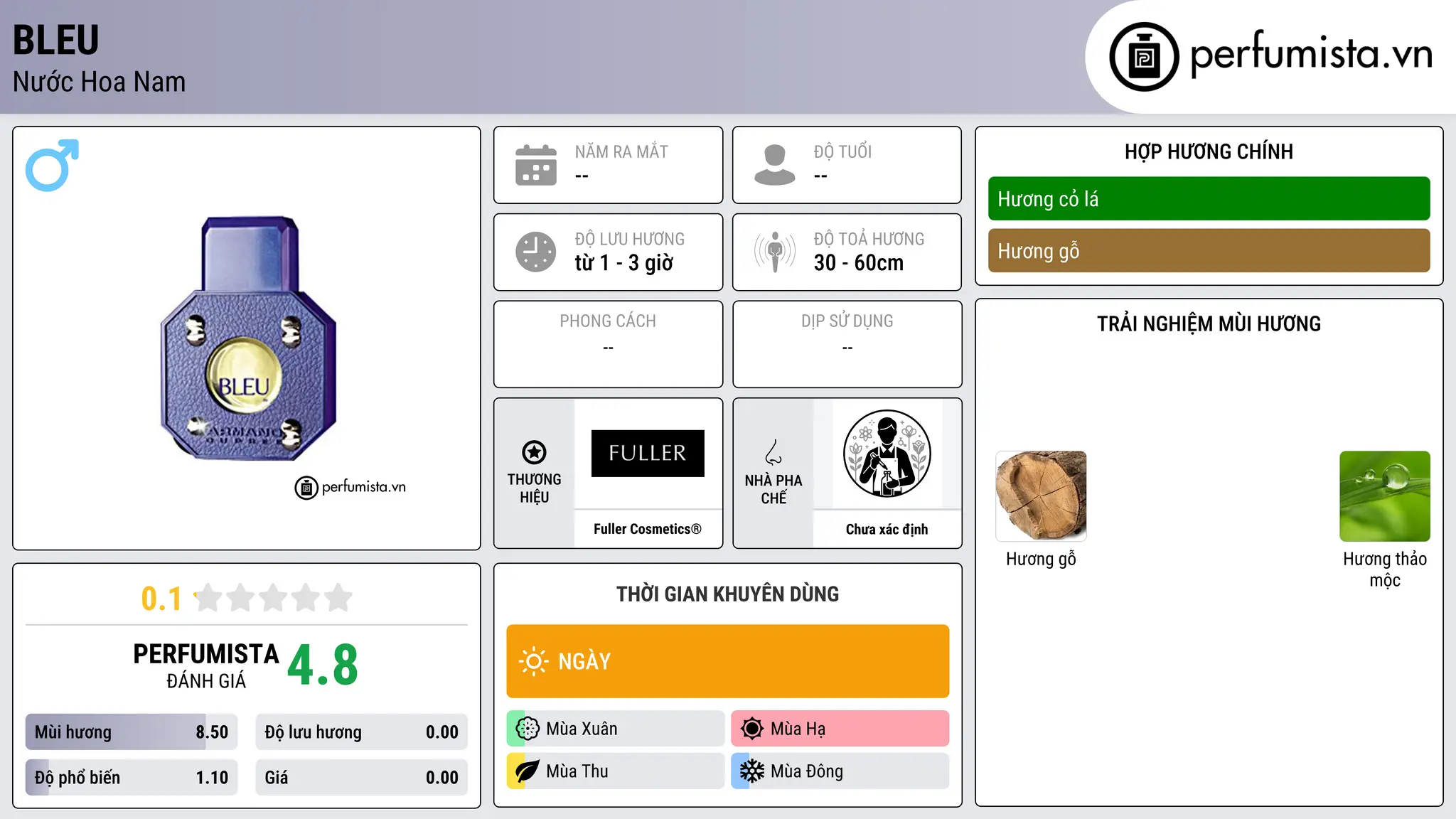Click the calendar icon beside Năm ra mắt

[536, 165]
